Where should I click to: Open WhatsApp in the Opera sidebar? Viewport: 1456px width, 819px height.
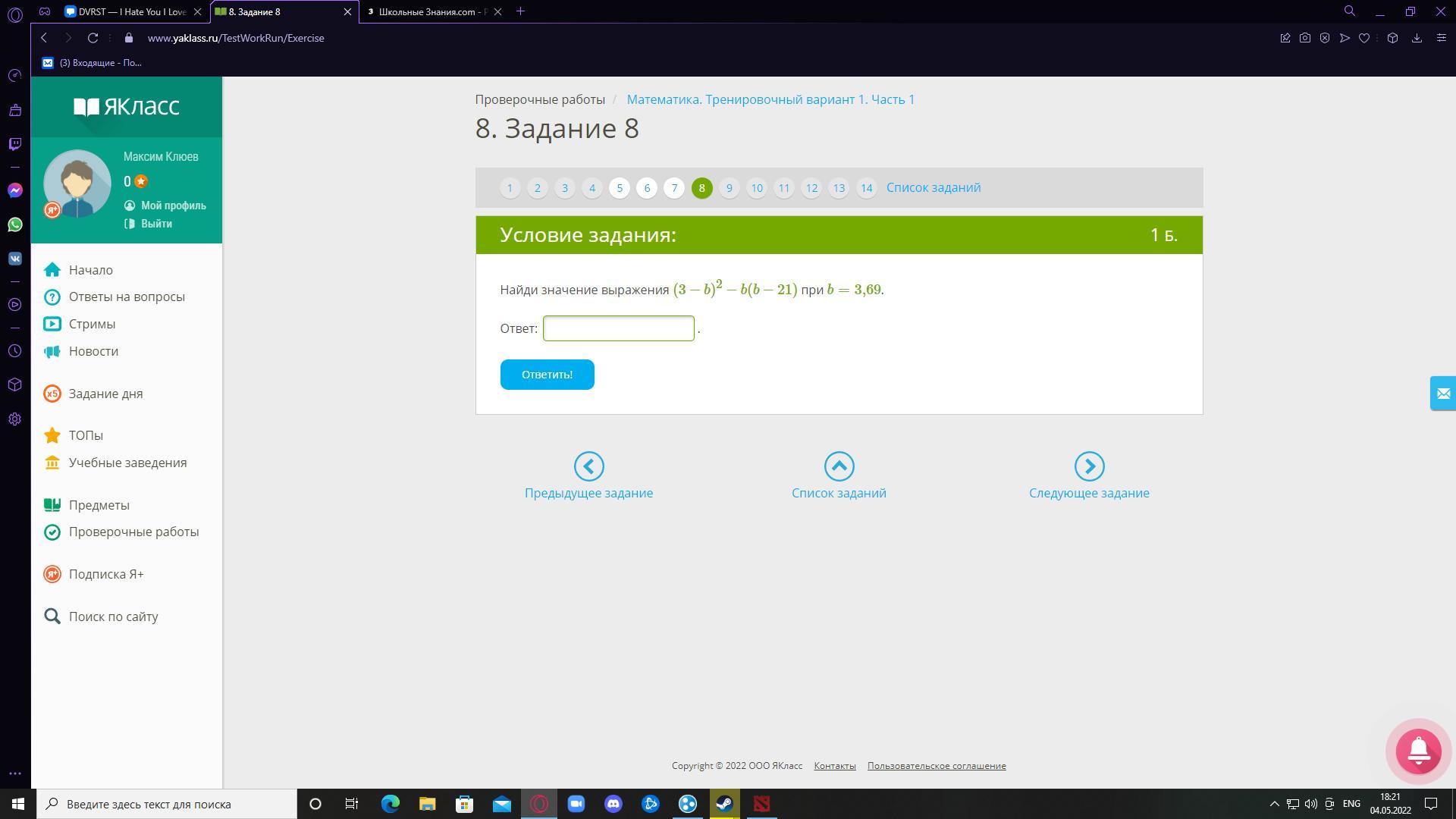click(14, 224)
